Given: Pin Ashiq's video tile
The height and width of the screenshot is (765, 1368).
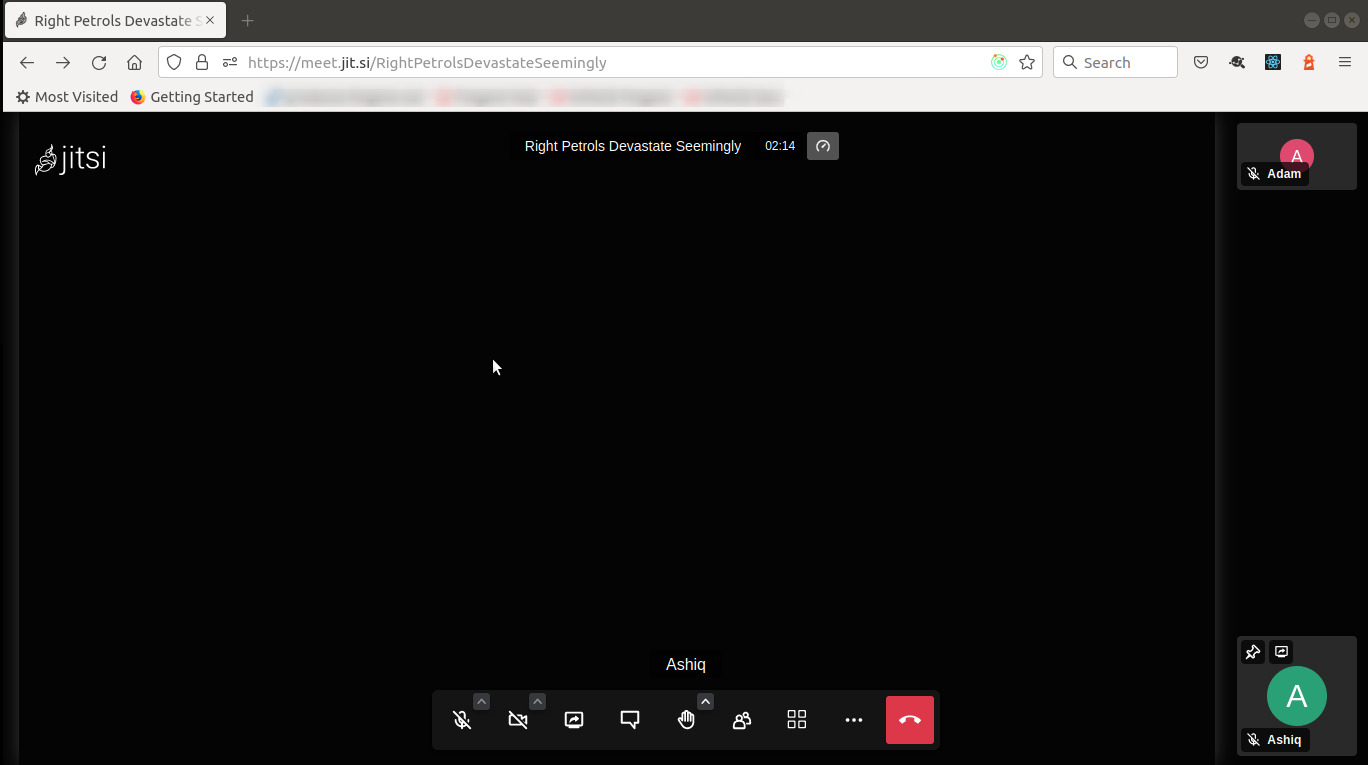Looking at the screenshot, I should [1253, 651].
